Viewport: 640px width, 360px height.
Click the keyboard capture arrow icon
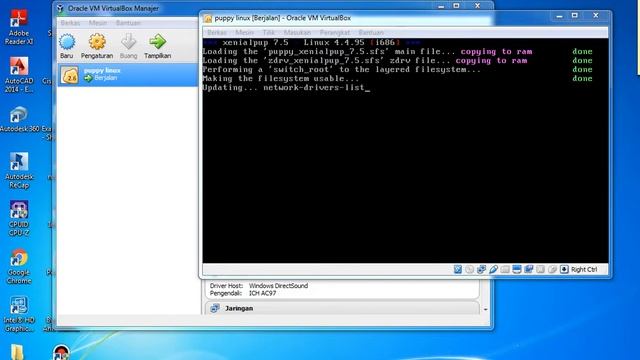pos(564,269)
